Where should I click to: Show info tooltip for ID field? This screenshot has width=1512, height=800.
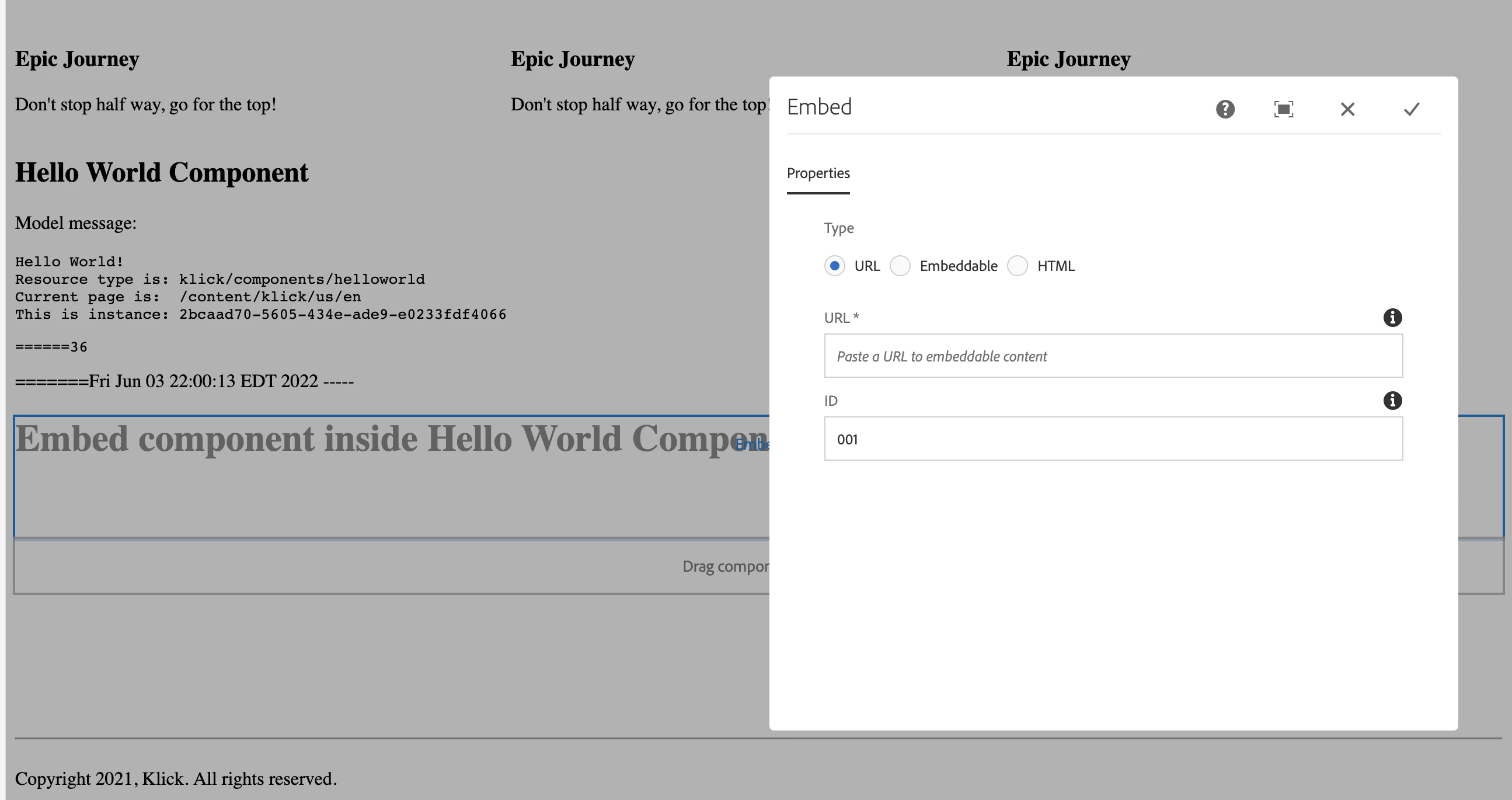1392,401
